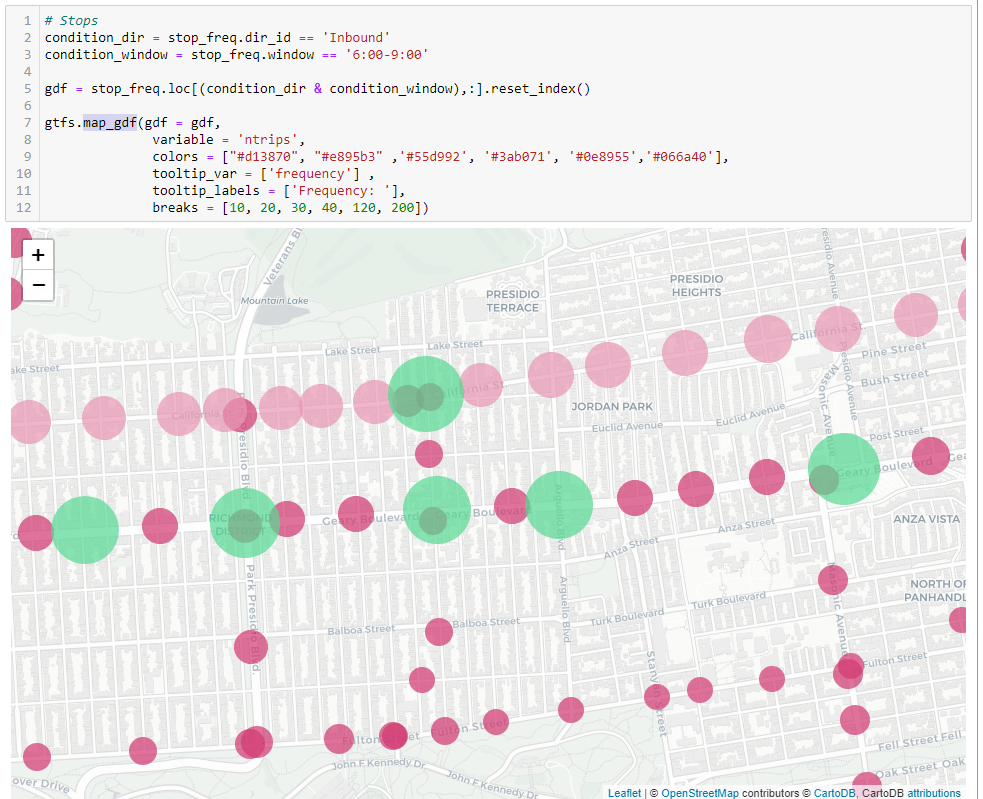
Task: Open the OpenStreetMap contributors link
Action: tap(700, 791)
